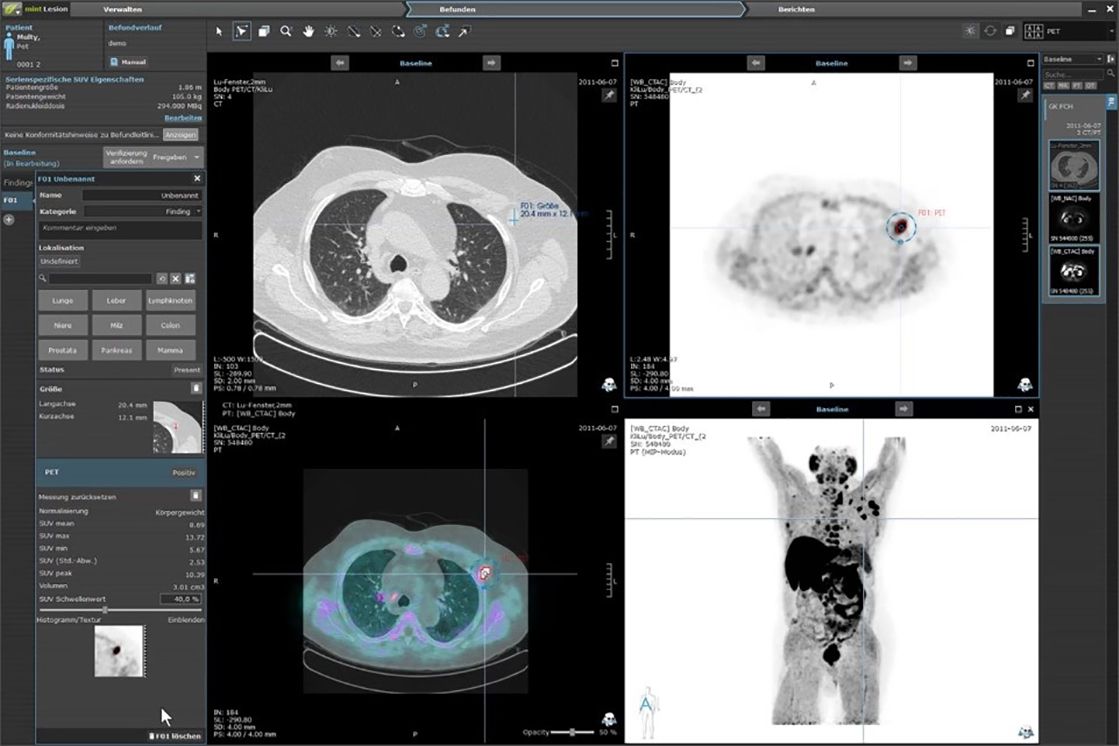The height and width of the screenshot is (746, 1119).
Task: Click the Lunge localisation button
Action: 62,300
